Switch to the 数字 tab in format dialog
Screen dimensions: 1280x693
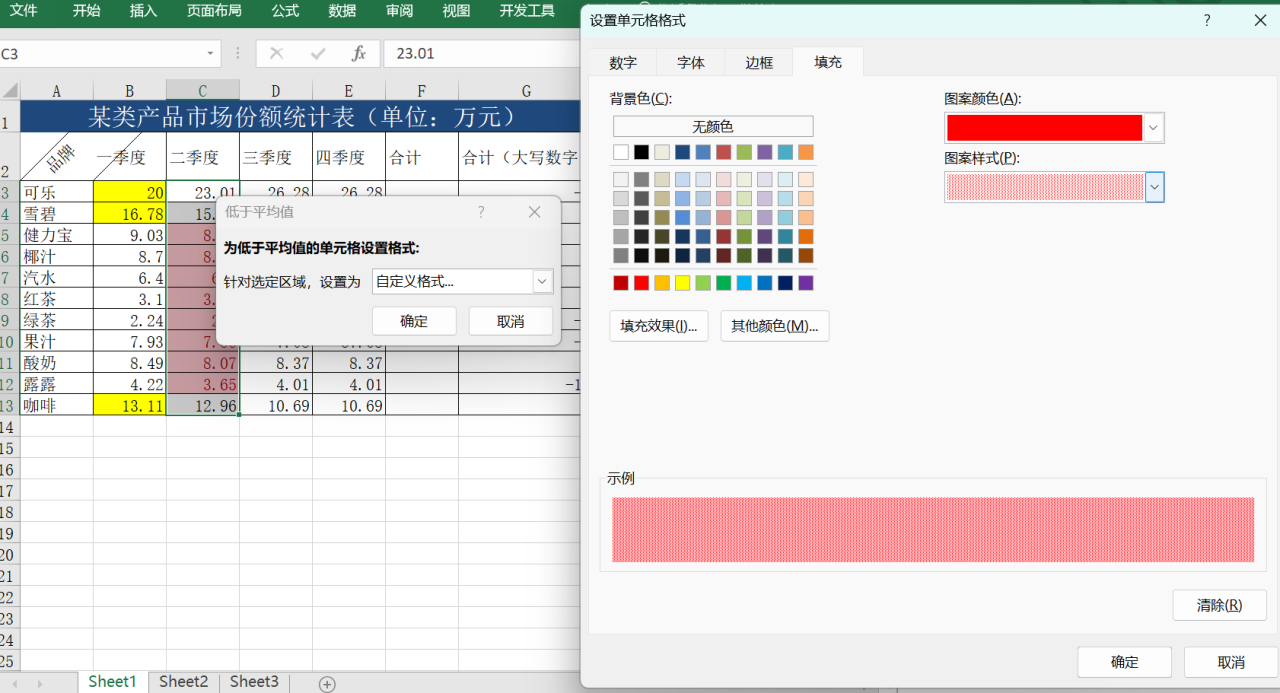623,62
